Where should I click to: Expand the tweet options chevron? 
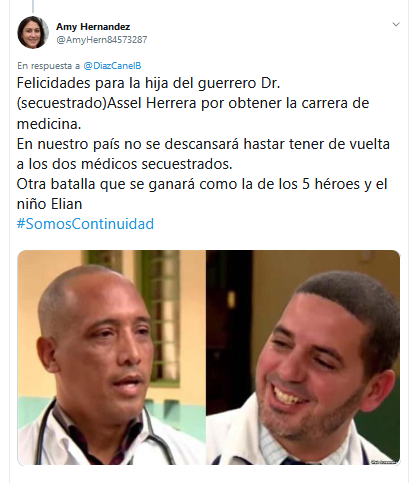click(x=396, y=24)
